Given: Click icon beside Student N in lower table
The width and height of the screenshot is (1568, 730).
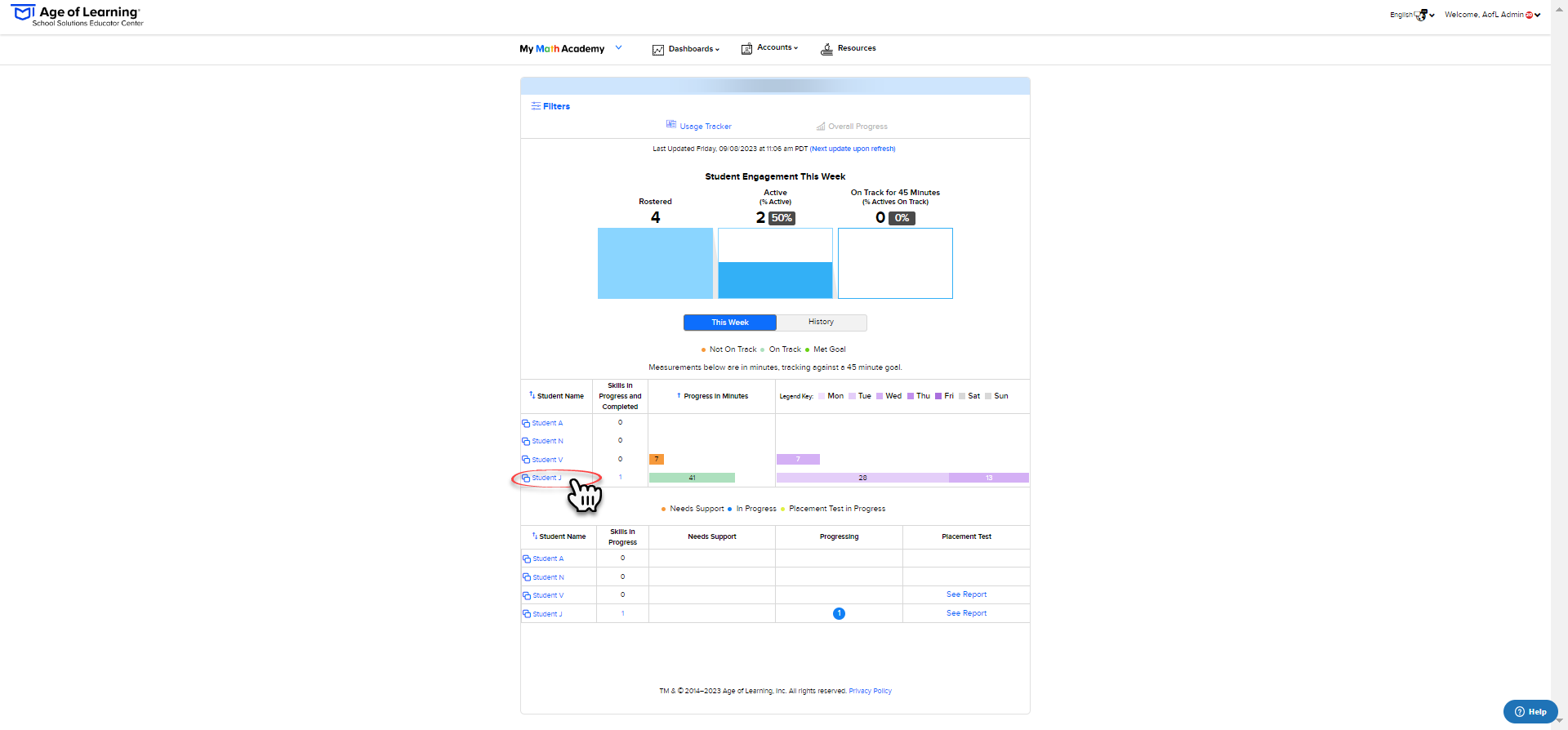Looking at the screenshot, I should [527, 577].
